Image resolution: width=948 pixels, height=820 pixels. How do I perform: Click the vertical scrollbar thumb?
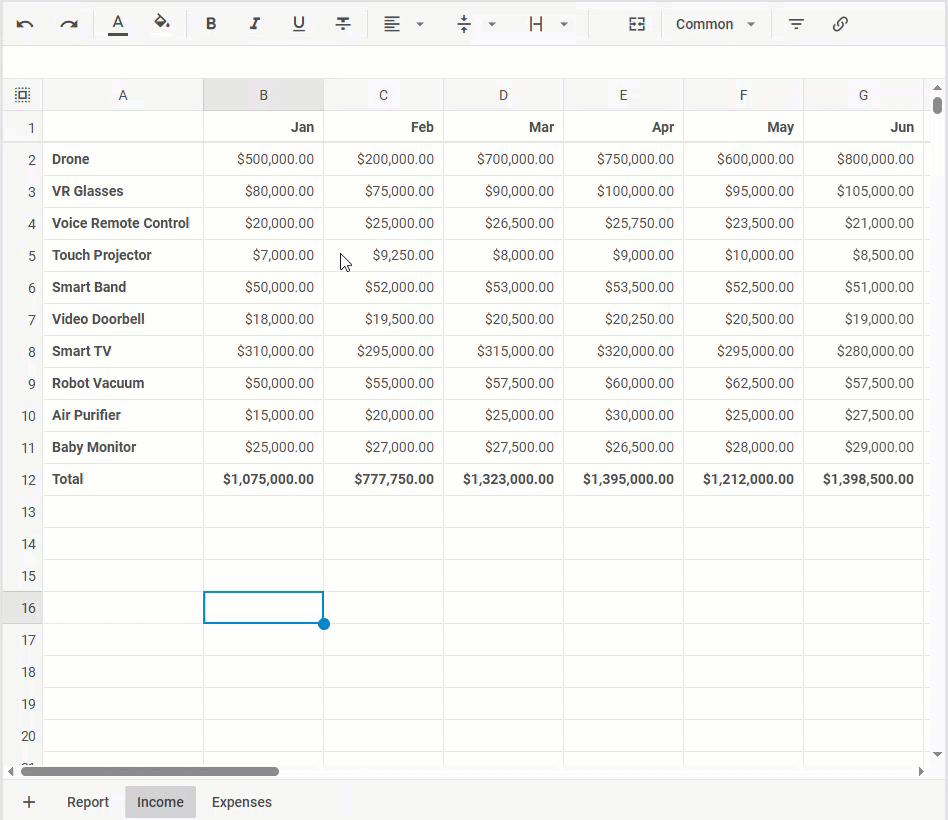[937, 105]
